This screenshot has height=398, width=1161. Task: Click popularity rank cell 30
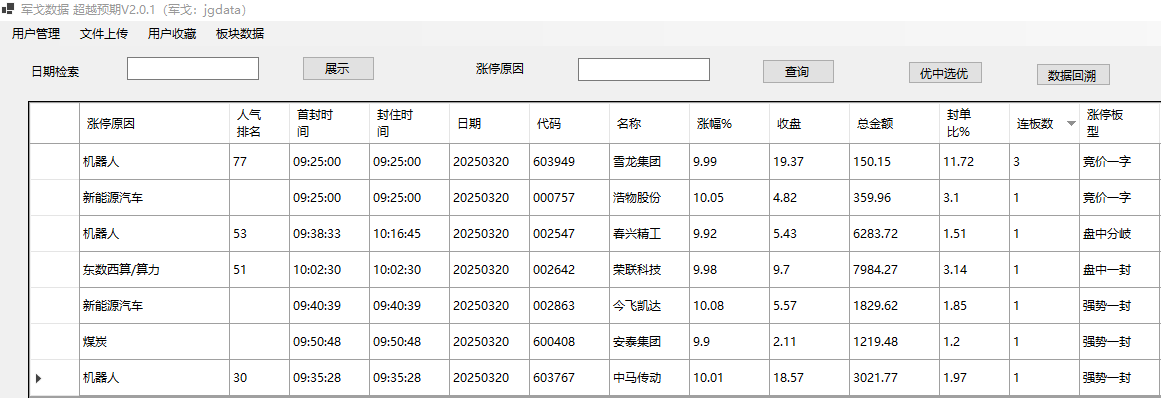(259, 378)
